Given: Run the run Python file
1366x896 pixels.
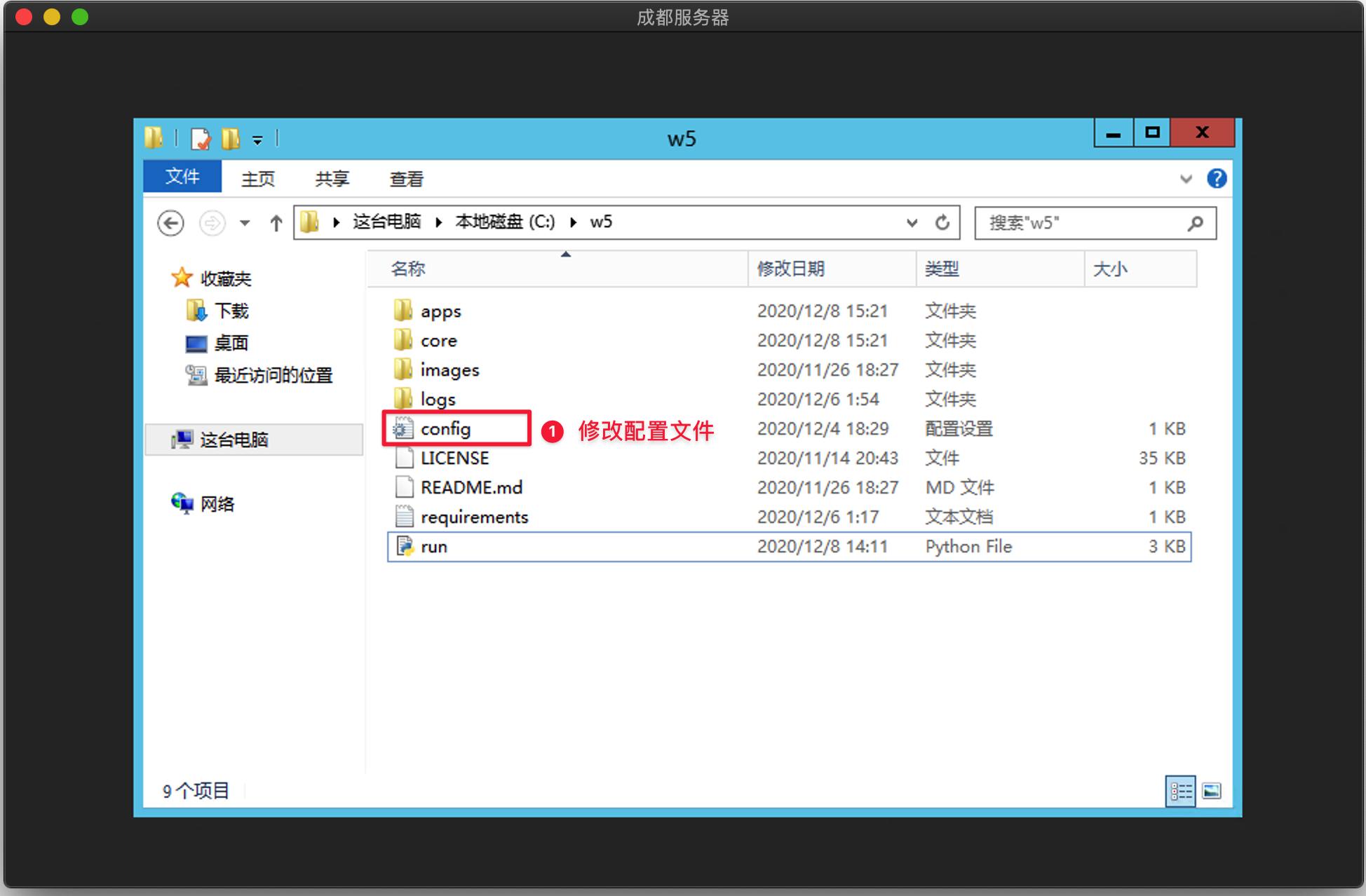Looking at the screenshot, I should pos(433,546).
